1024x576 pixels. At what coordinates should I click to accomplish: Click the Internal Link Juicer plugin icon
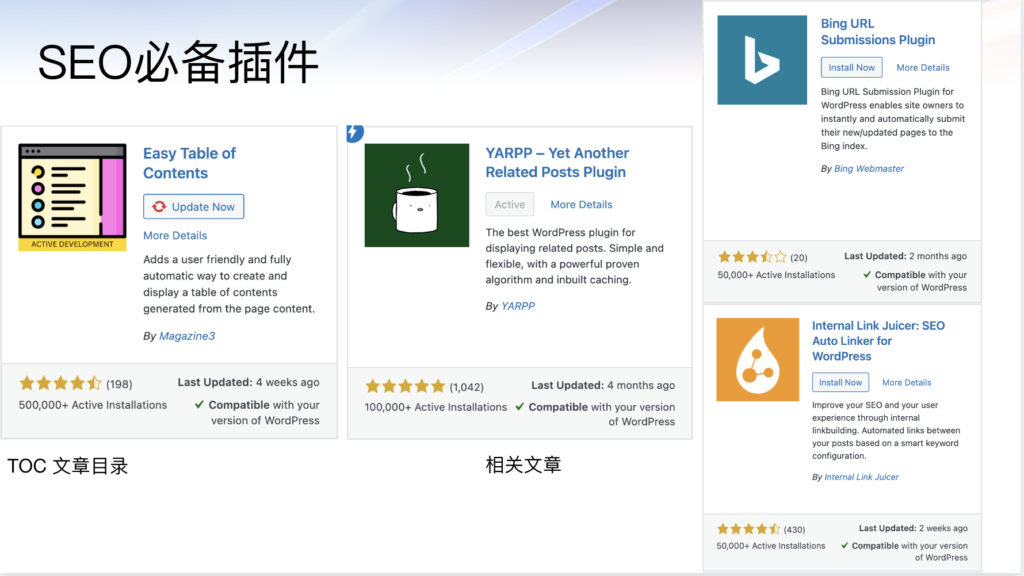(757, 359)
